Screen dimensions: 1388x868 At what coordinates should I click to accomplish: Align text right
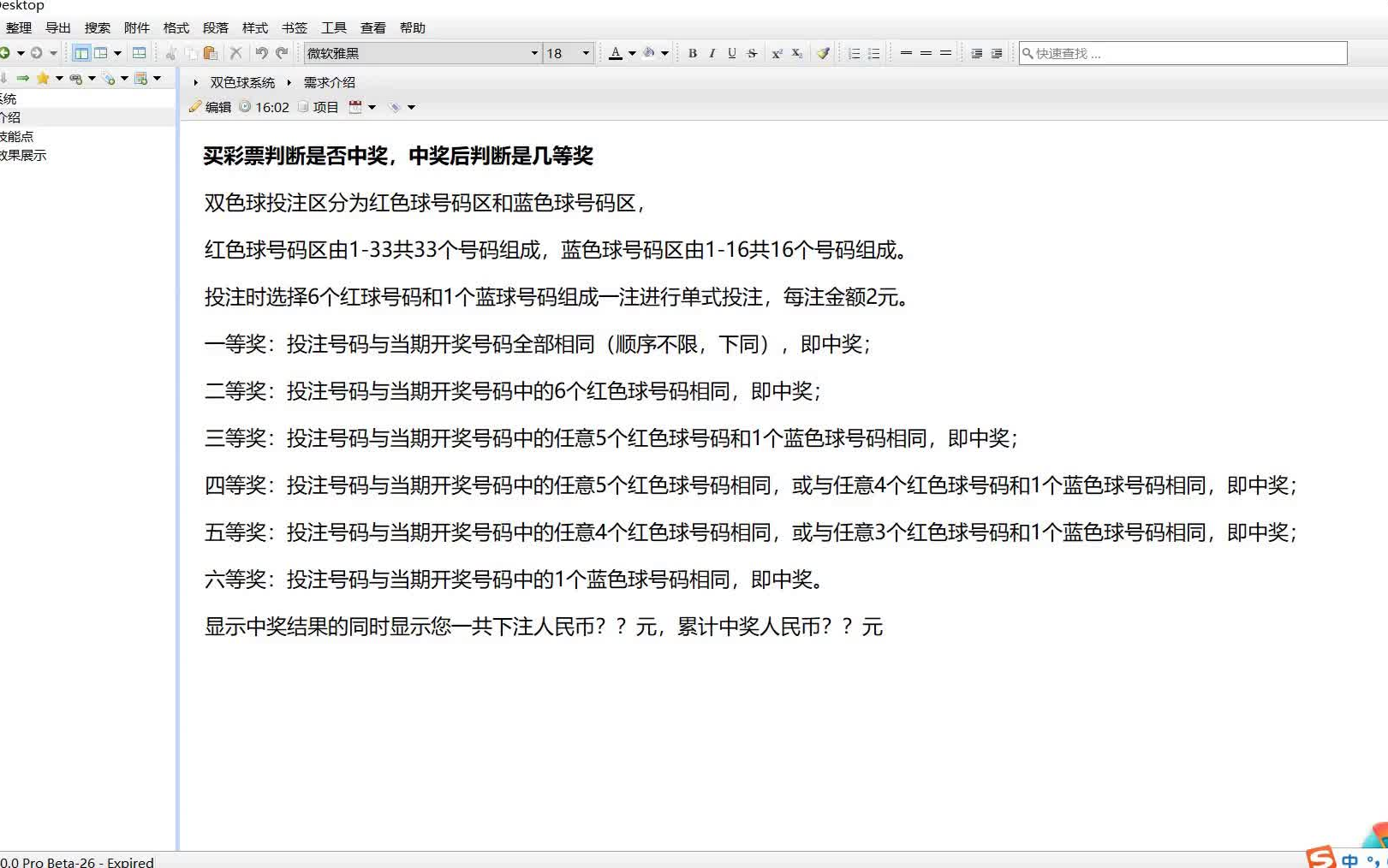coord(945,53)
